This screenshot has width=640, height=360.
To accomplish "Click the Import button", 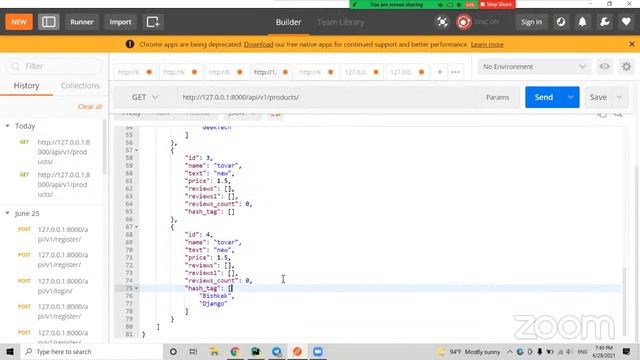I will [120, 22].
